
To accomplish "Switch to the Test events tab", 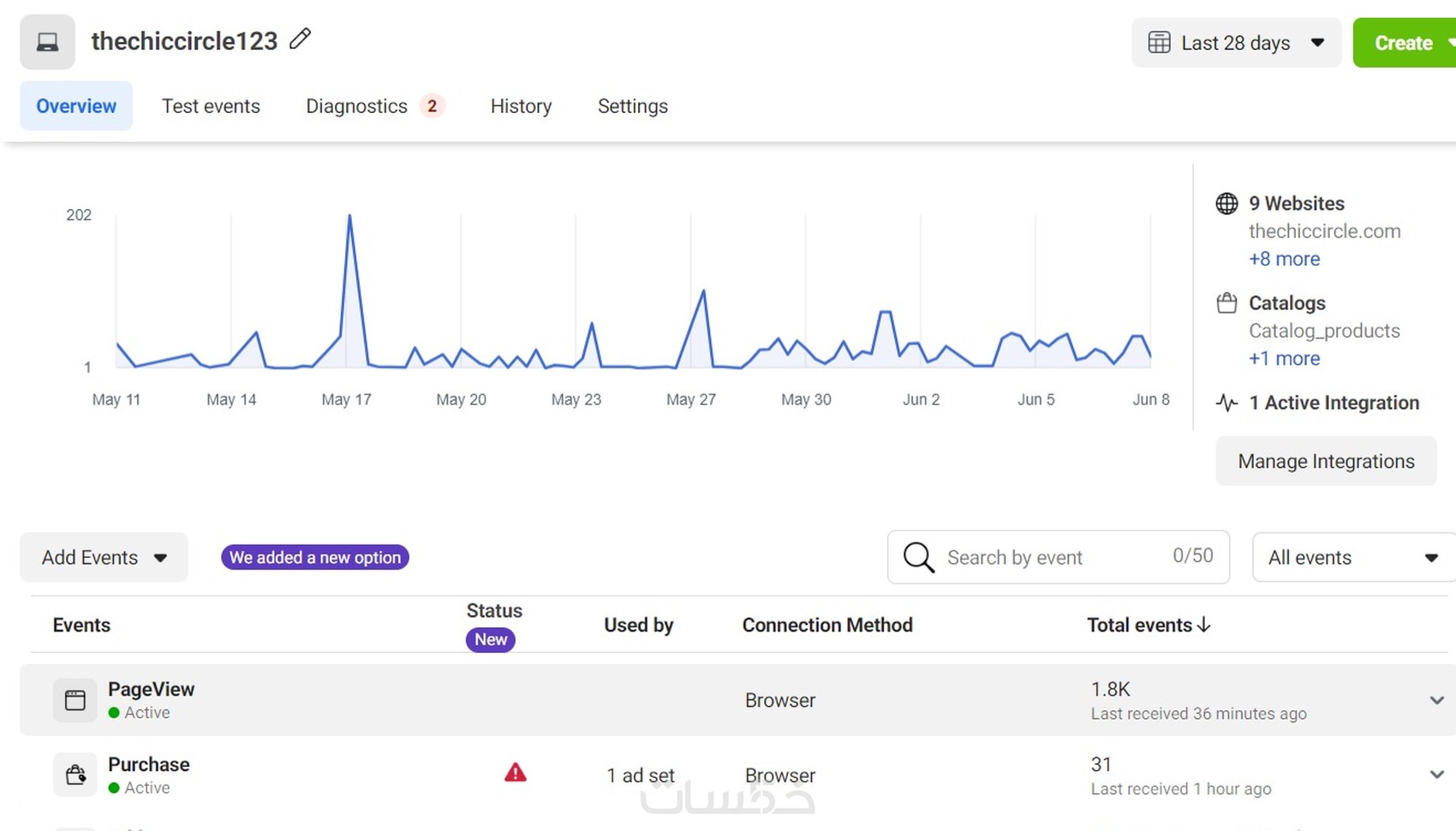I will [x=211, y=106].
